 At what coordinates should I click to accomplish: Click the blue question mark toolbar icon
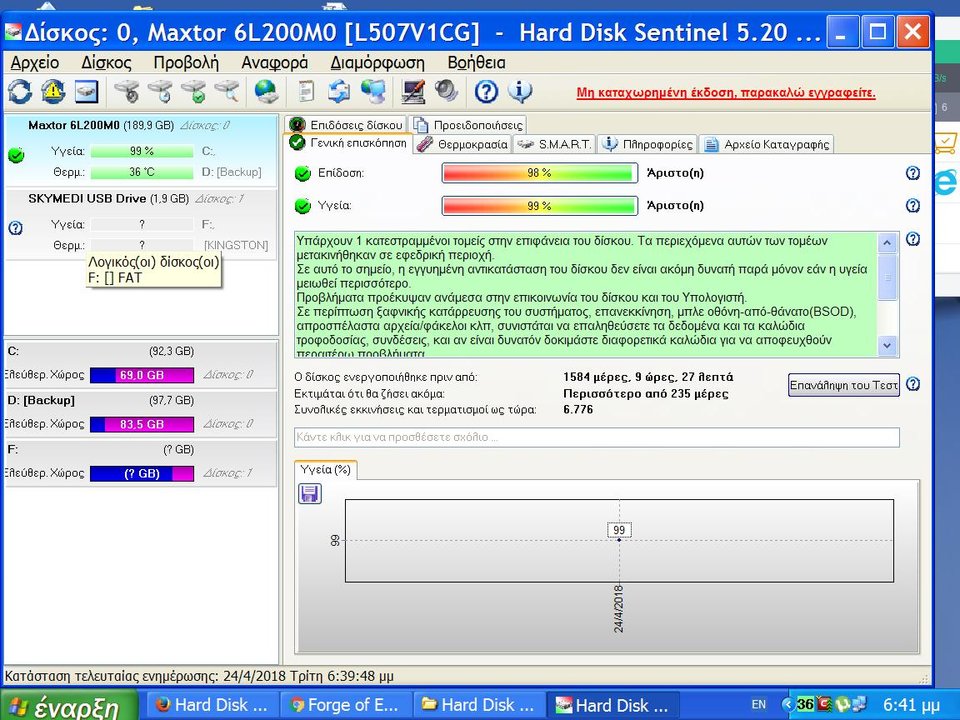[486, 92]
